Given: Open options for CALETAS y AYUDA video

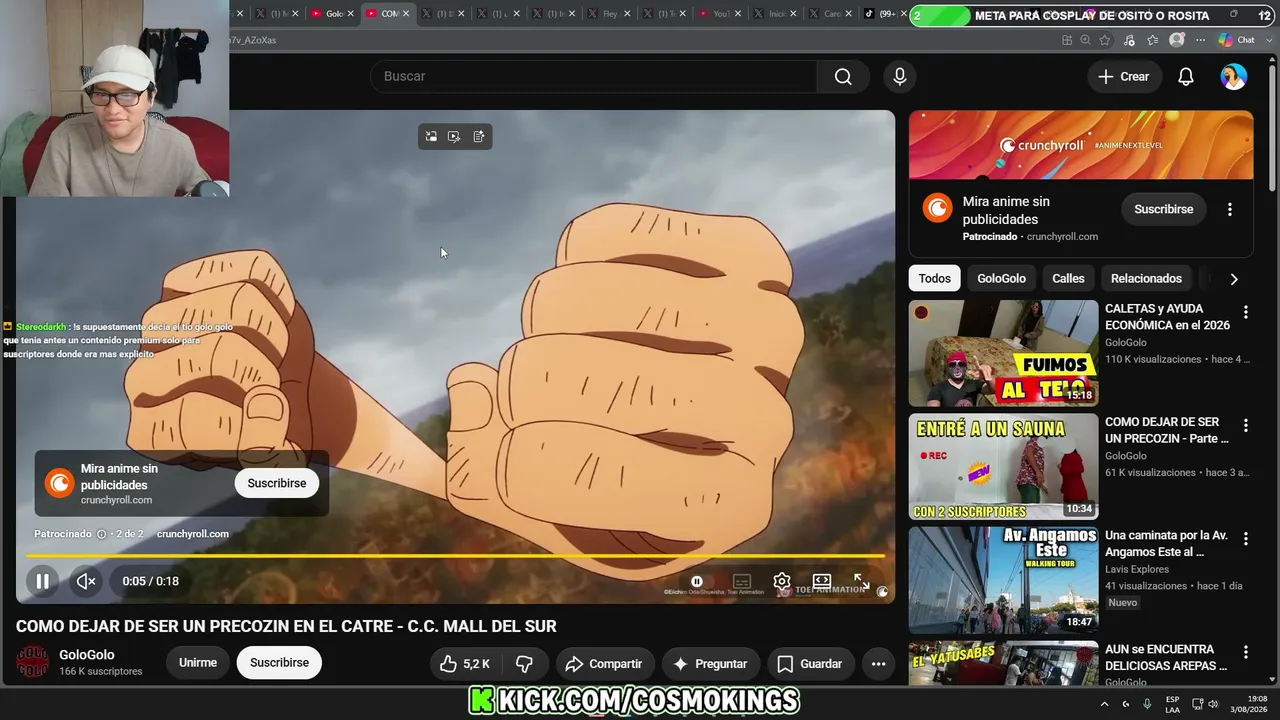Looking at the screenshot, I should coord(1246,312).
